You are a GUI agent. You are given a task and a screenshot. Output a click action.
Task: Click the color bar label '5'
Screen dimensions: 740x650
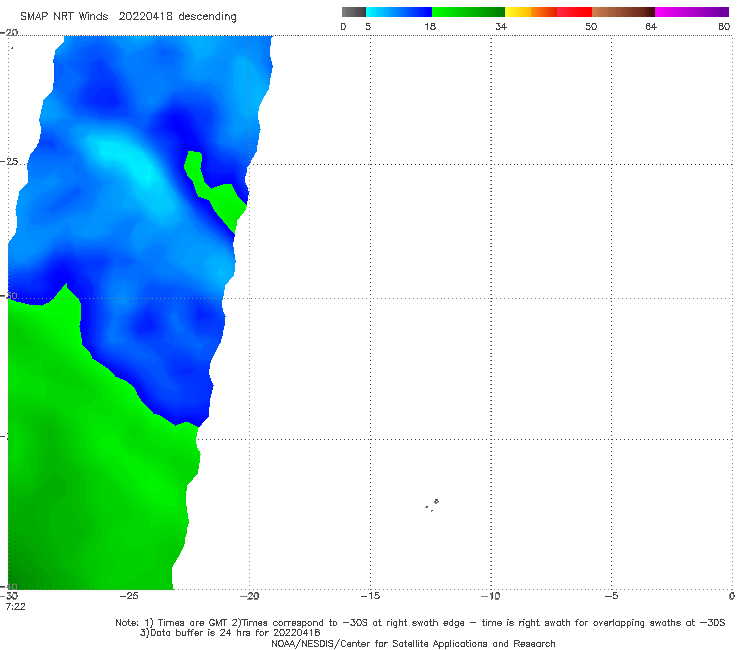[x=368, y=26]
